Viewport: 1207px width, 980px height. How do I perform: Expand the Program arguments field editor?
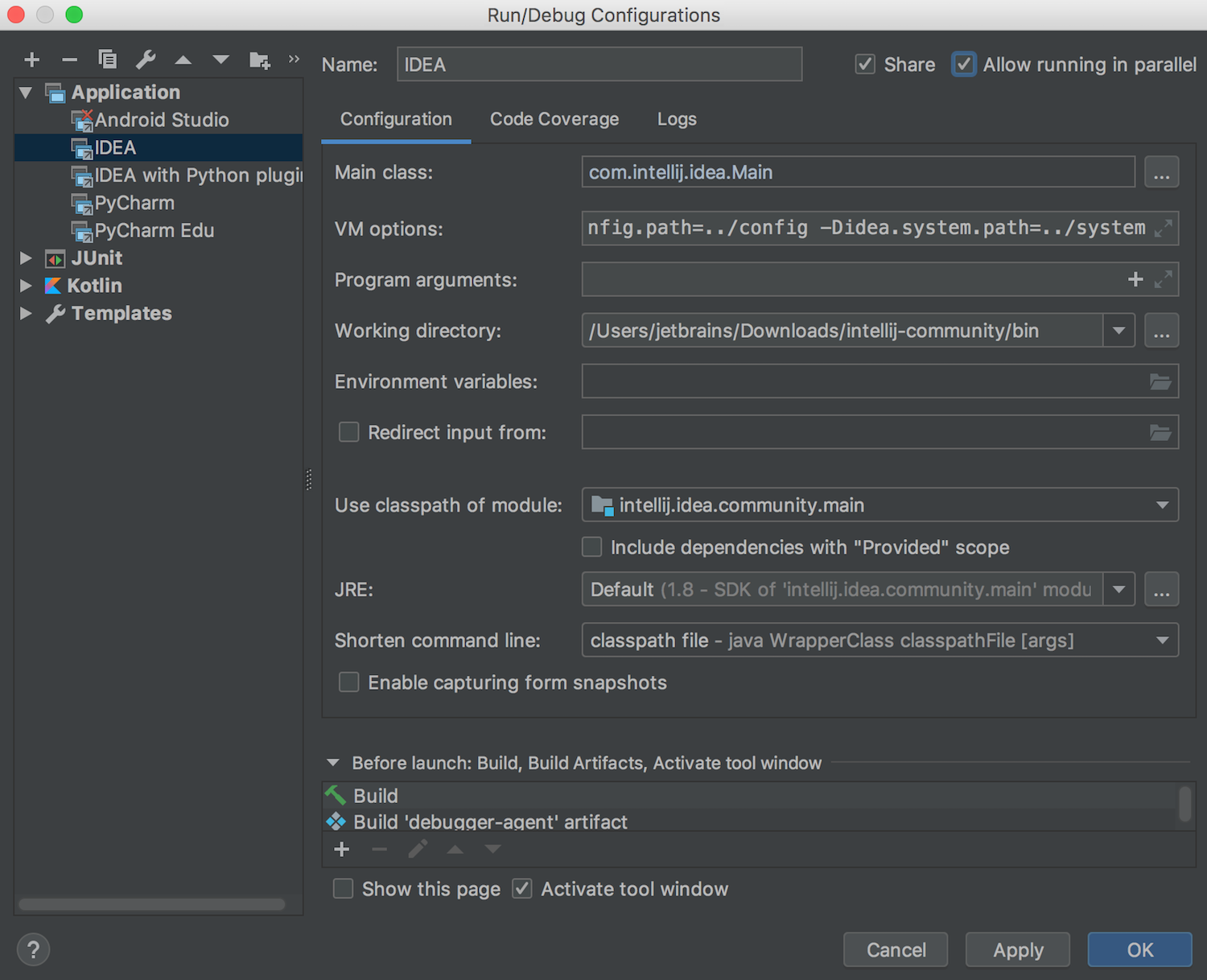coord(1163,279)
